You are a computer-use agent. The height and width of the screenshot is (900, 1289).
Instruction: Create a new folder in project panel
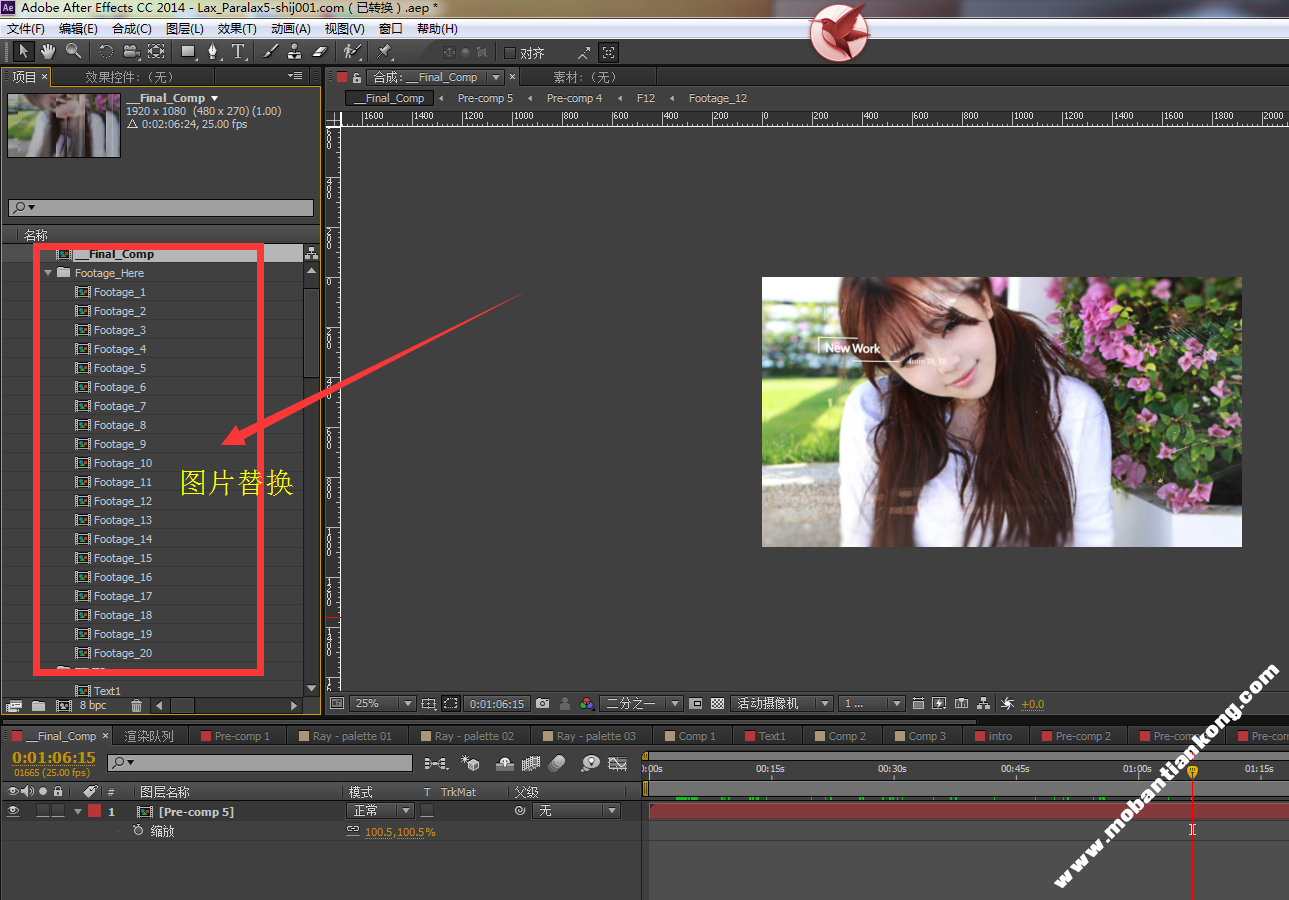tap(38, 706)
